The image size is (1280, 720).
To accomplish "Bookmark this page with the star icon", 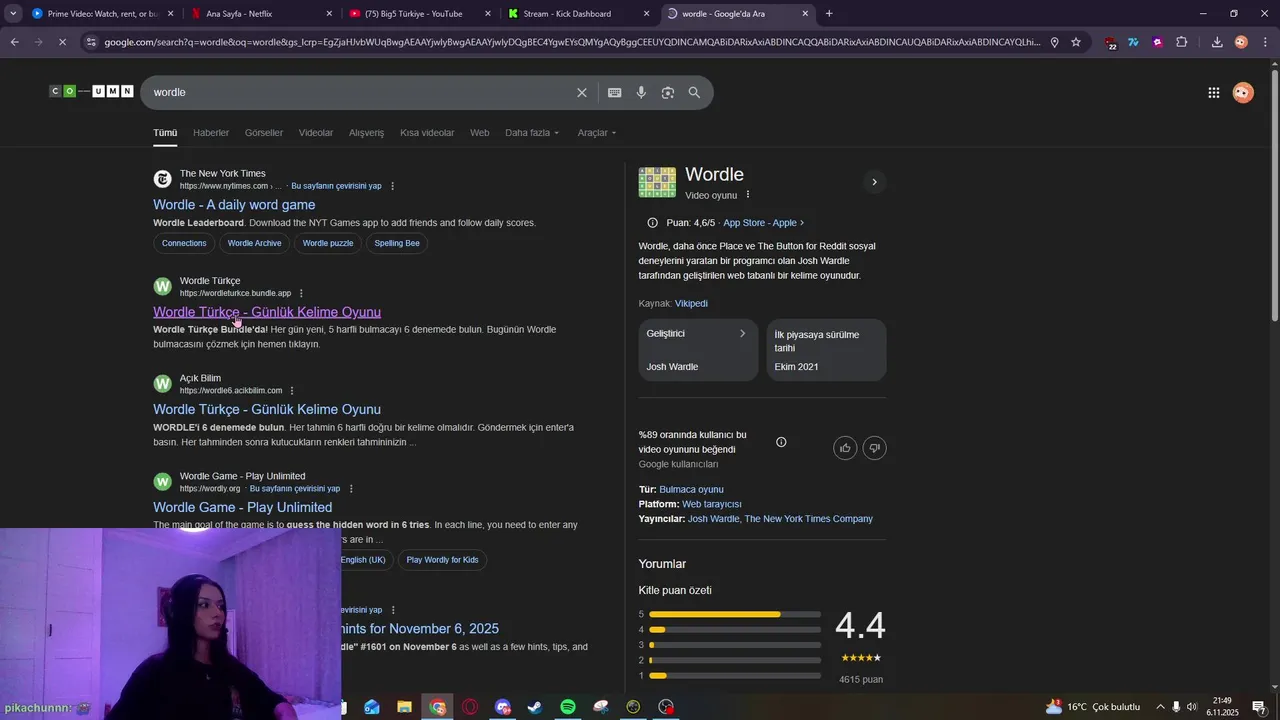I will pyautogui.click(x=1076, y=42).
